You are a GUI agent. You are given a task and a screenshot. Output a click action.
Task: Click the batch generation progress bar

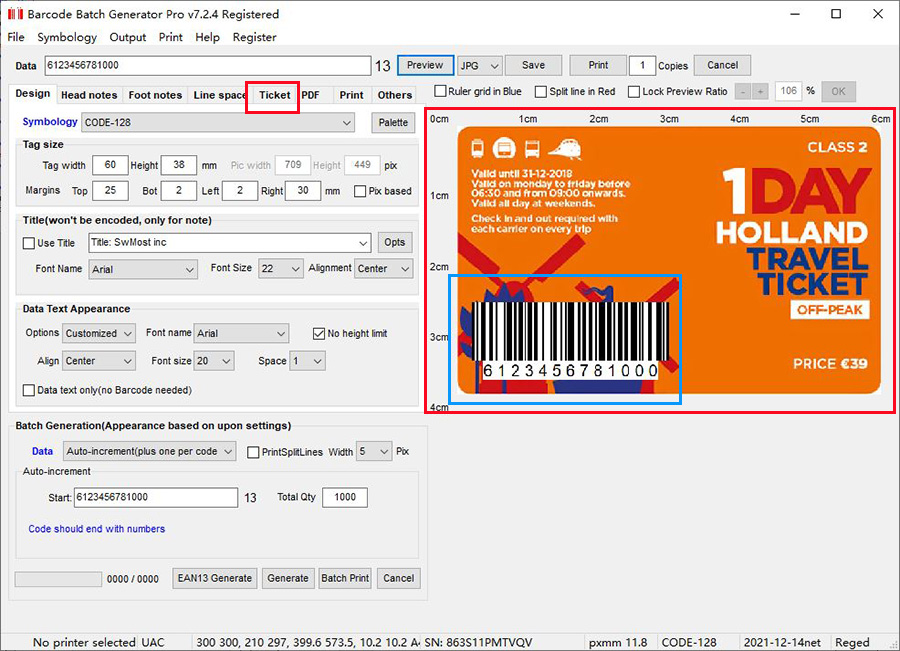(x=58, y=579)
